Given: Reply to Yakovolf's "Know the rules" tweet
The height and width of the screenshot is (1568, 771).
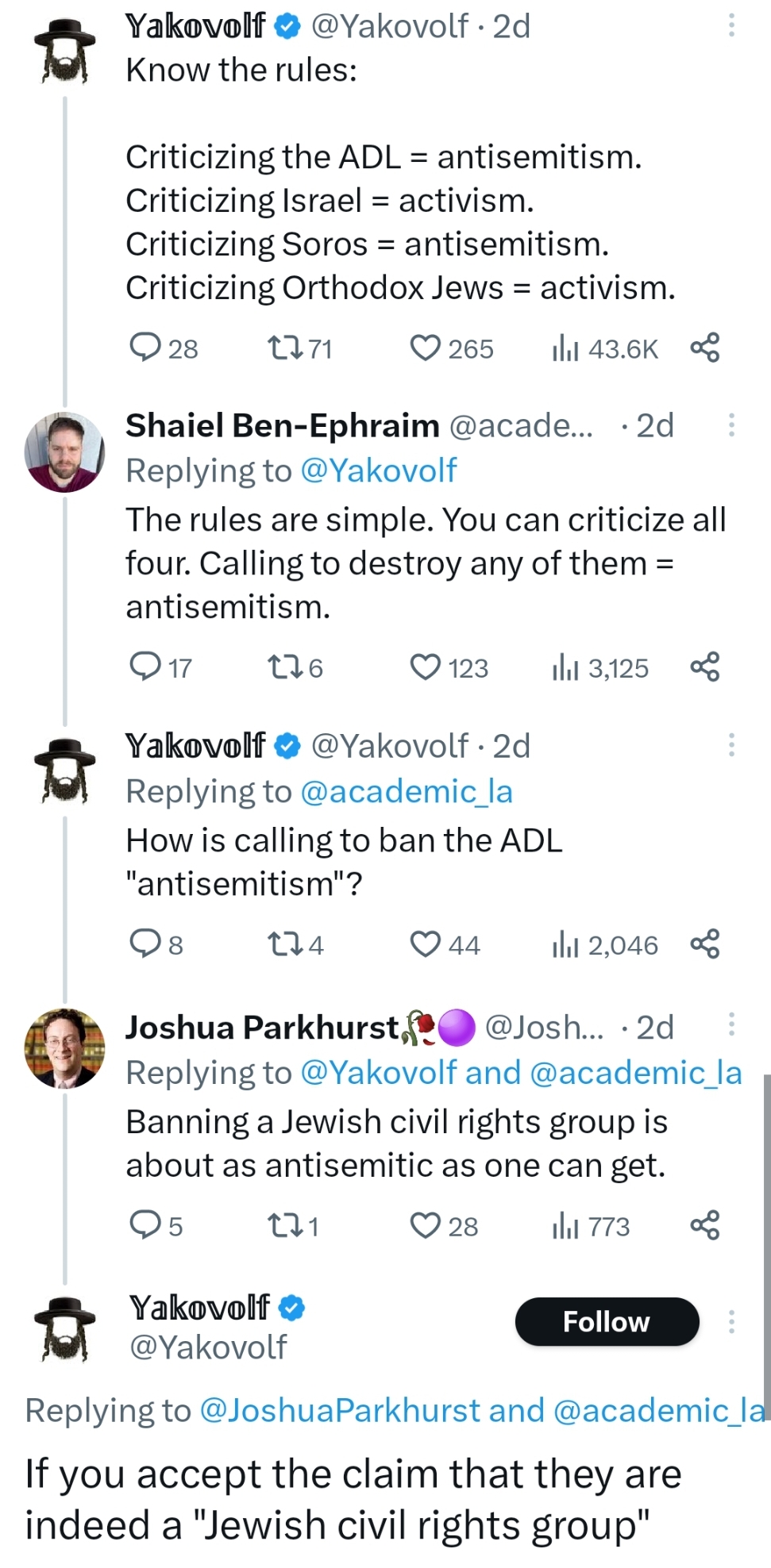Looking at the screenshot, I should [x=145, y=348].
